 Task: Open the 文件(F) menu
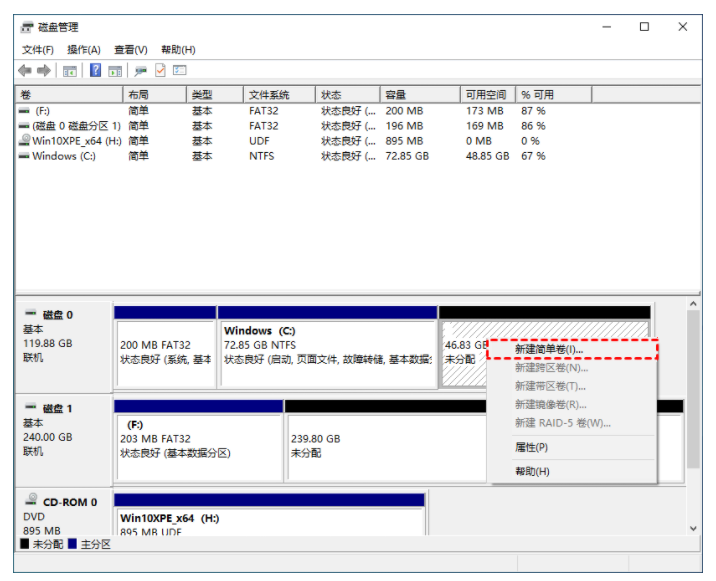pos(38,50)
